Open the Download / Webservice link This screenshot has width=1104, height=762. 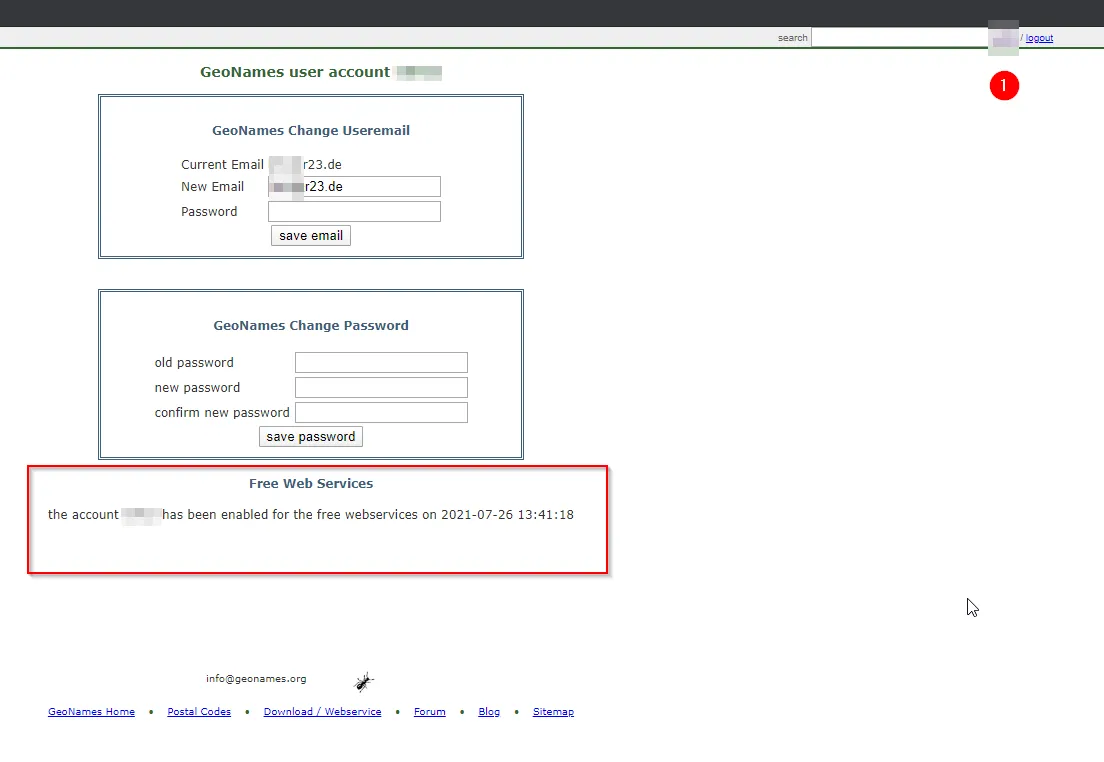pyautogui.click(x=322, y=711)
